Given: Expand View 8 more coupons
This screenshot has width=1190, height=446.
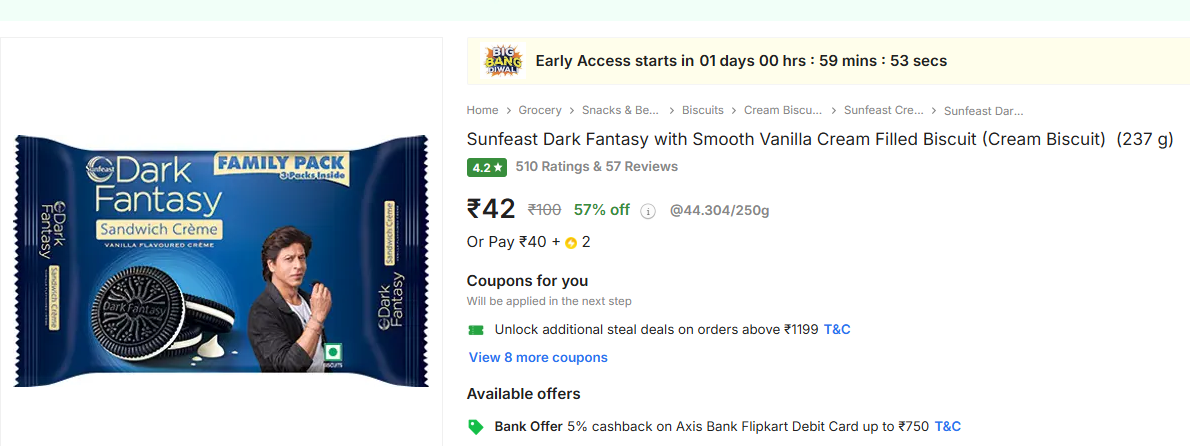Looking at the screenshot, I should [538, 357].
